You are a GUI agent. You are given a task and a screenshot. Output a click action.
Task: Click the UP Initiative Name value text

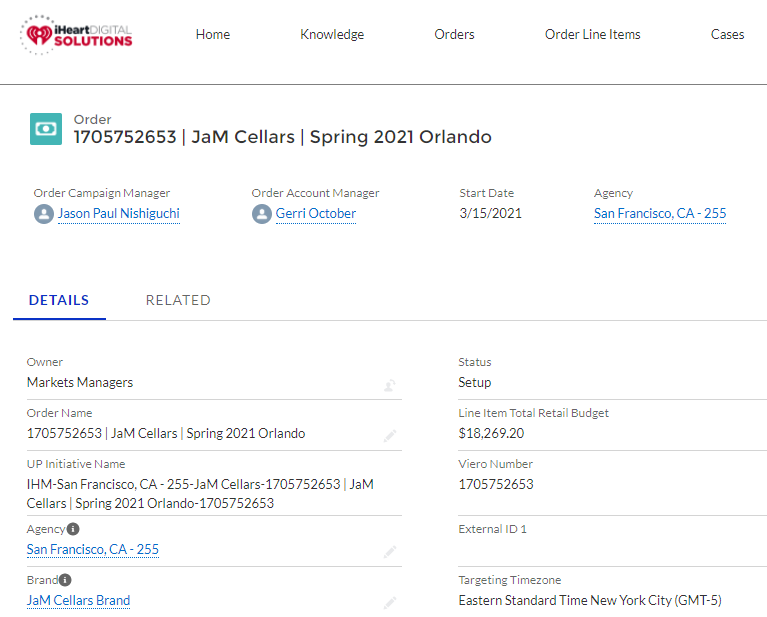(x=200, y=494)
